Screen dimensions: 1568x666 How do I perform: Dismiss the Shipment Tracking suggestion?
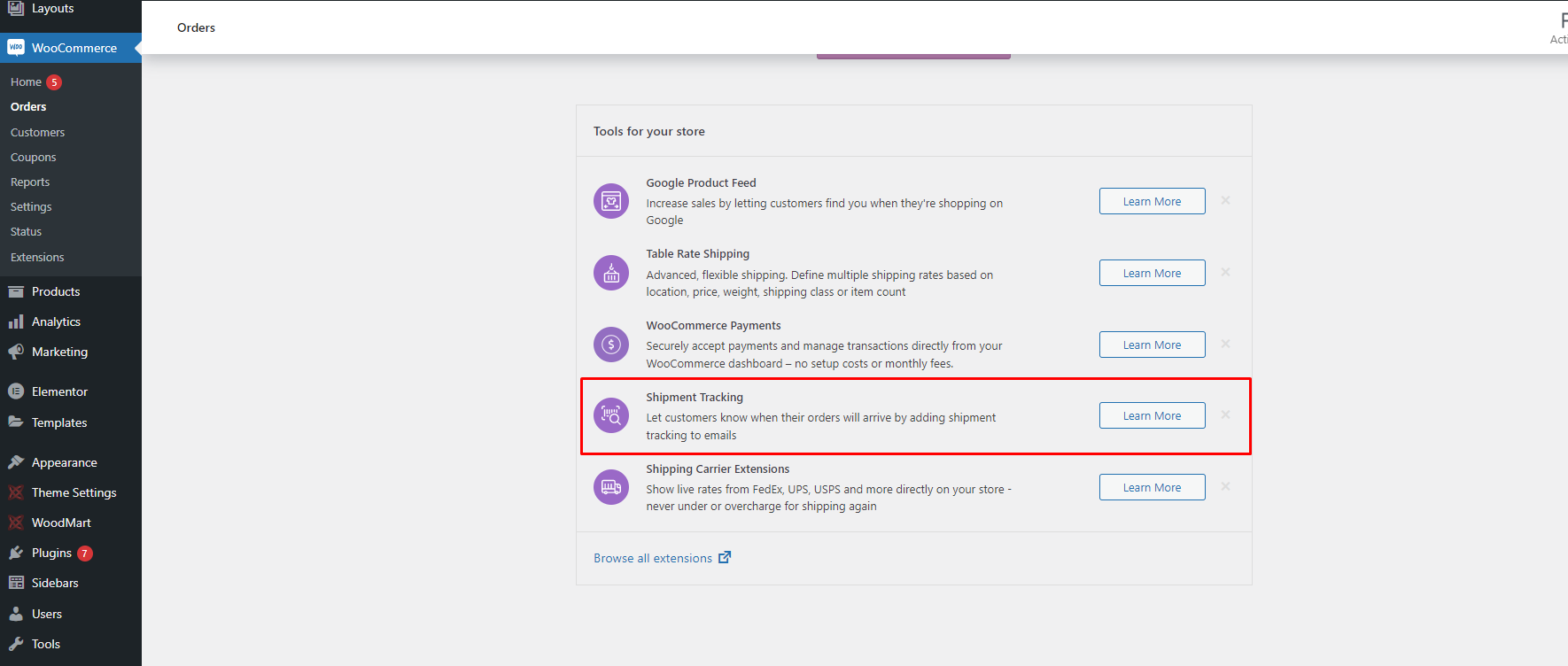1225,414
